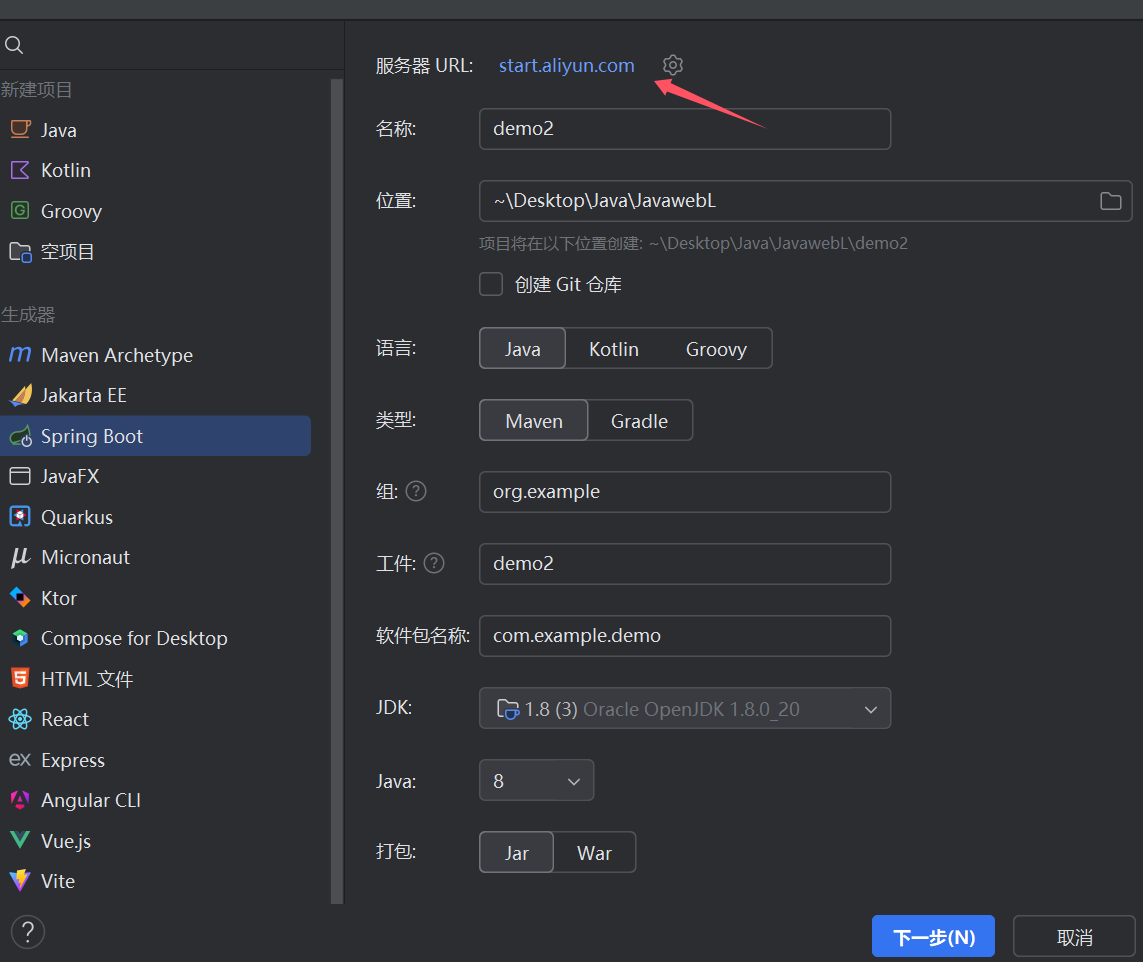
Task: Focus the 名称 project name field
Action: tap(684, 129)
